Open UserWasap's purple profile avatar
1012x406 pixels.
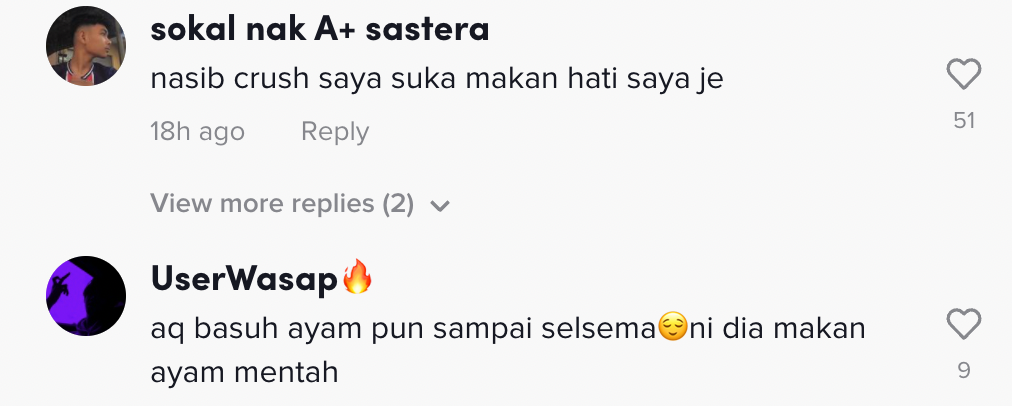(86, 295)
